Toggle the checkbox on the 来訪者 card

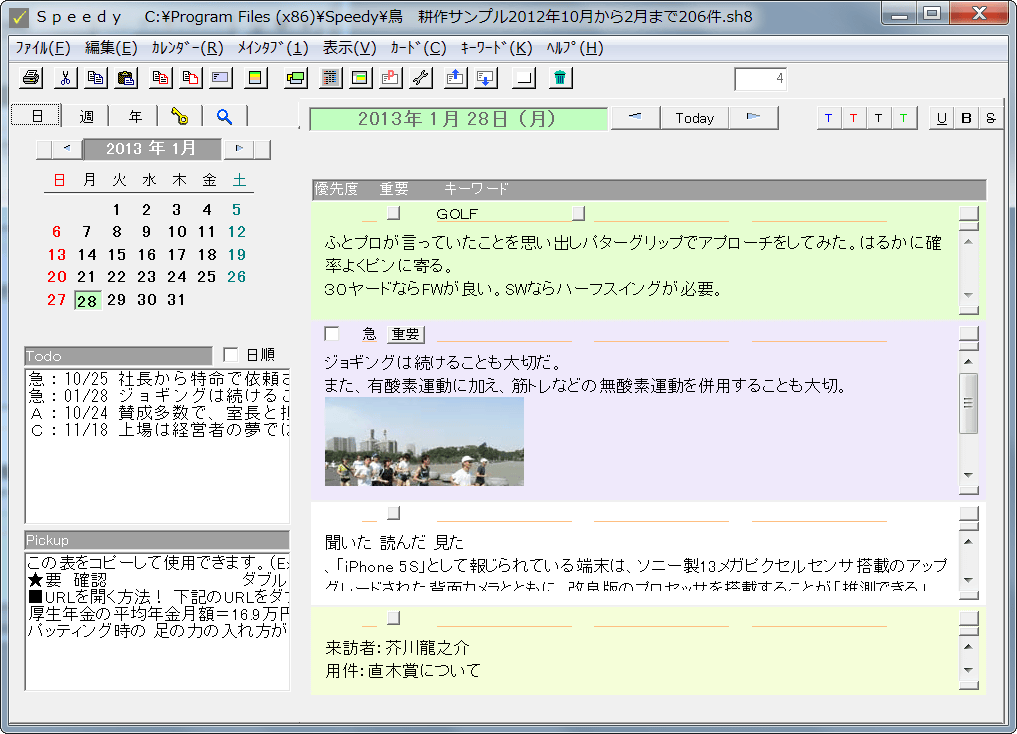pyautogui.click(x=394, y=618)
